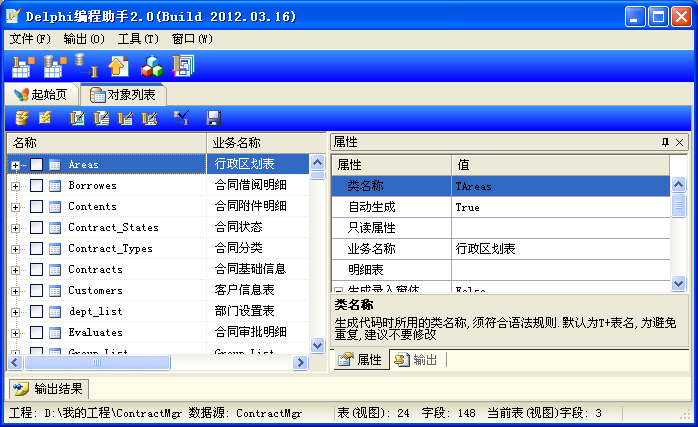698x427 pixels.
Task: Expand the Contract_Types node
Action: pyautogui.click(x=16, y=249)
